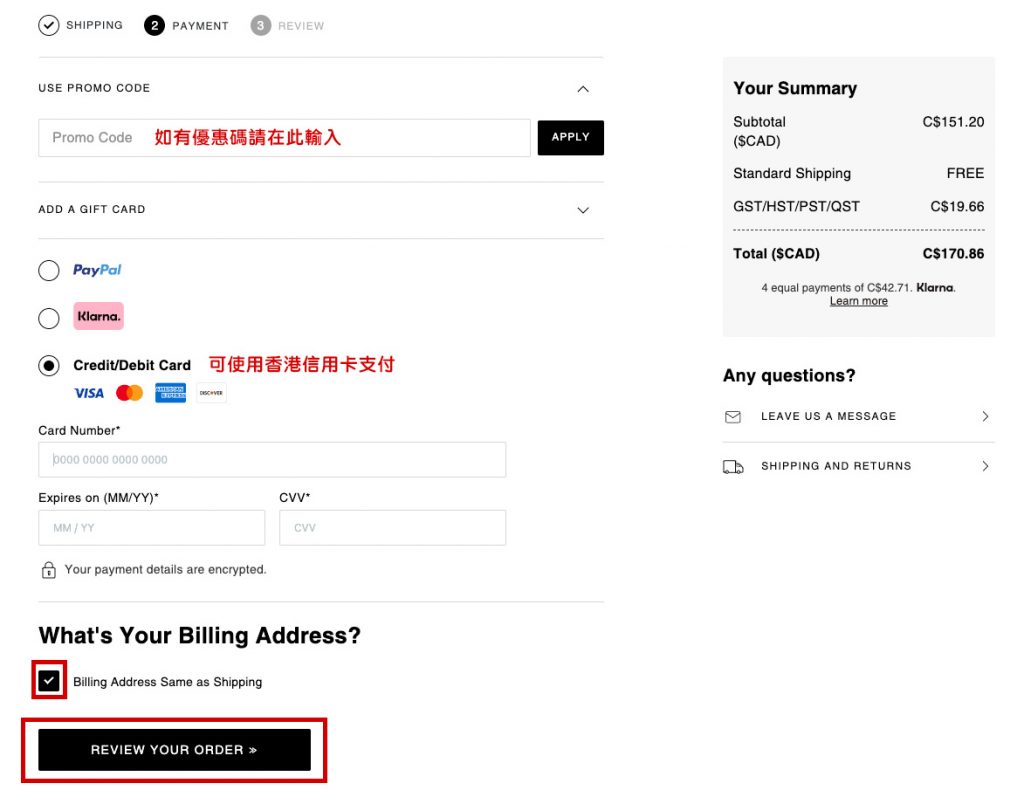The width and height of the screenshot is (1024, 797).
Task: Open Shipping and Returns arrow
Action: pyautogui.click(x=985, y=466)
